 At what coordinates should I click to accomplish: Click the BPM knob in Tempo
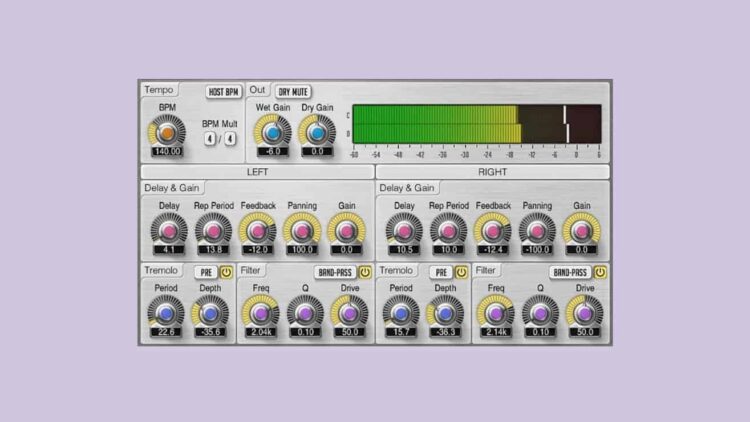point(167,133)
